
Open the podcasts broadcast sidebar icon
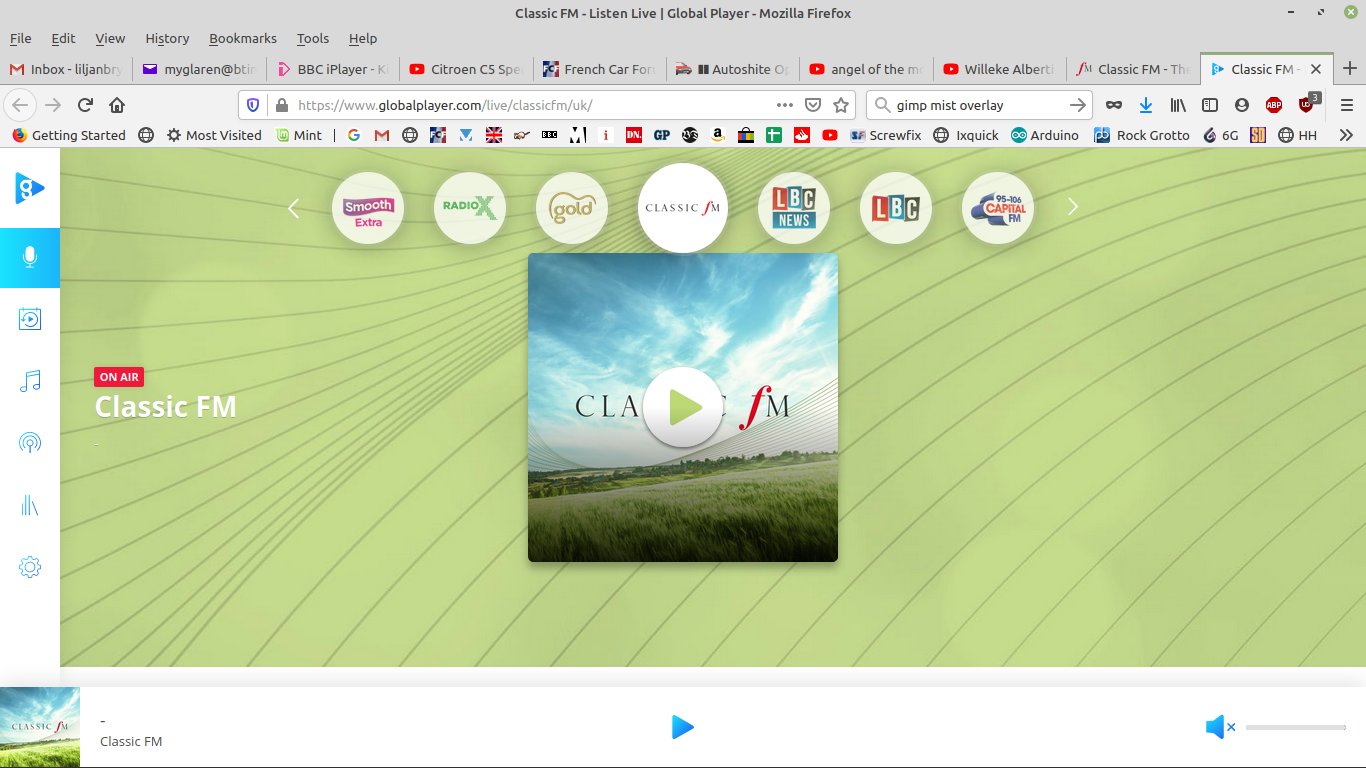(x=30, y=443)
